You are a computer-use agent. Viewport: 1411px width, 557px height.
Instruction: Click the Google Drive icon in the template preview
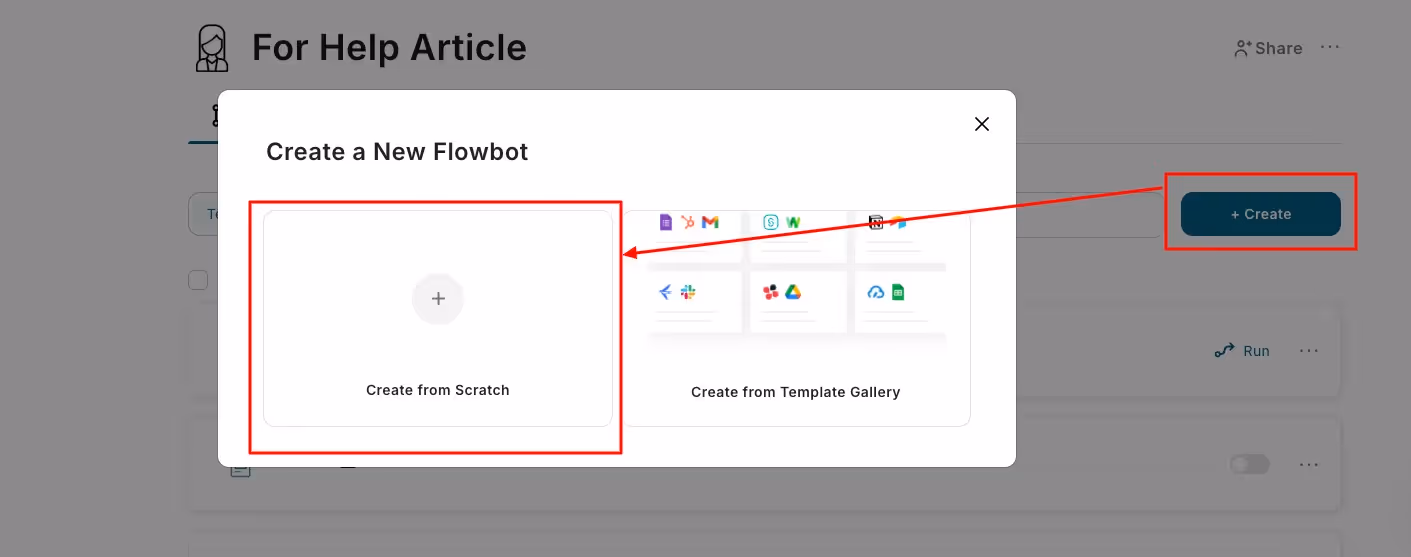(x=792, y=292)
